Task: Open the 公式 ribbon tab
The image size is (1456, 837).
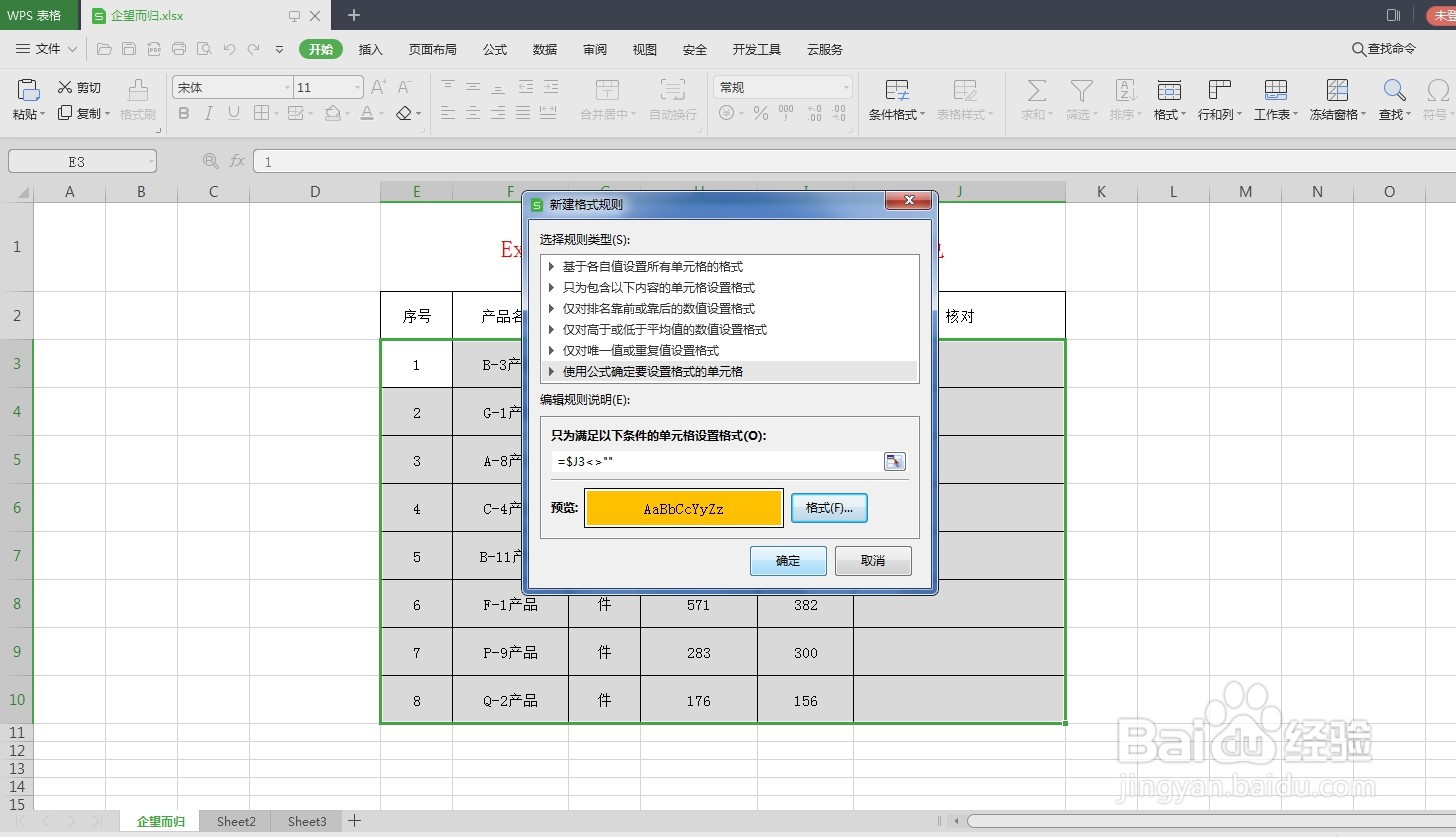Action: click(x=495, y=49)
